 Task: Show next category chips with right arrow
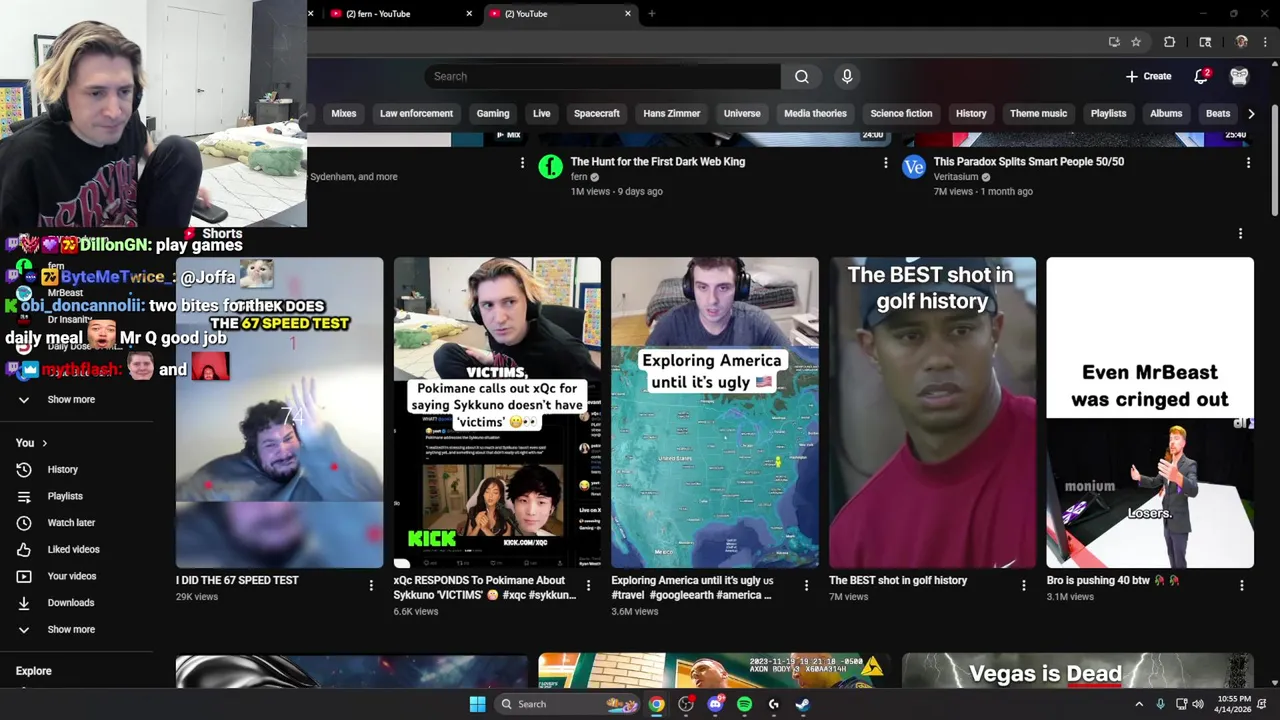1251,113
